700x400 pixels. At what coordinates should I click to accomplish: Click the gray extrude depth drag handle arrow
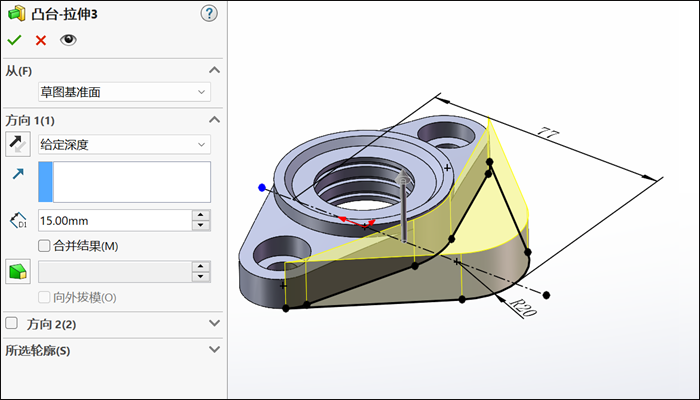pyautogui.click(x=404, y=204)
